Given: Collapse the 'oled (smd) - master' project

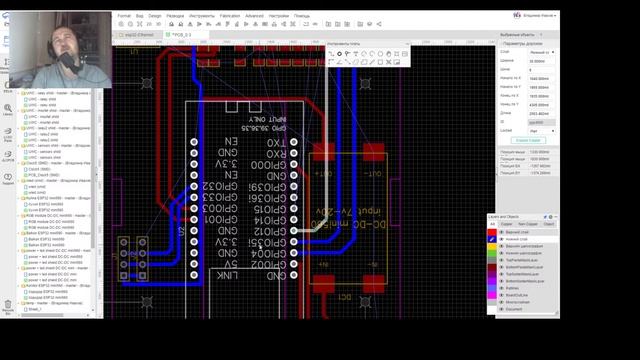Looking at the screenshot, I should [x=19, y=180].
